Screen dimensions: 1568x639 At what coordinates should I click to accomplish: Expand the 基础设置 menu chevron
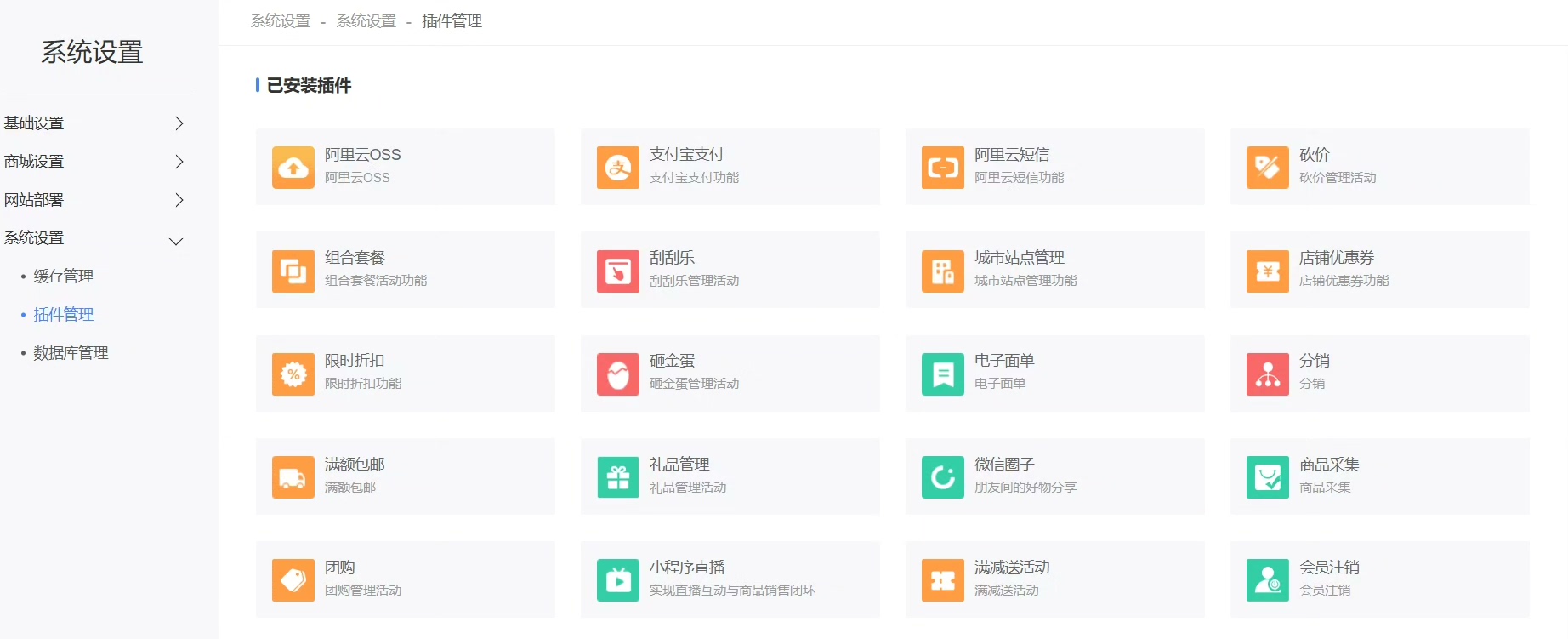tap(179, 123)
